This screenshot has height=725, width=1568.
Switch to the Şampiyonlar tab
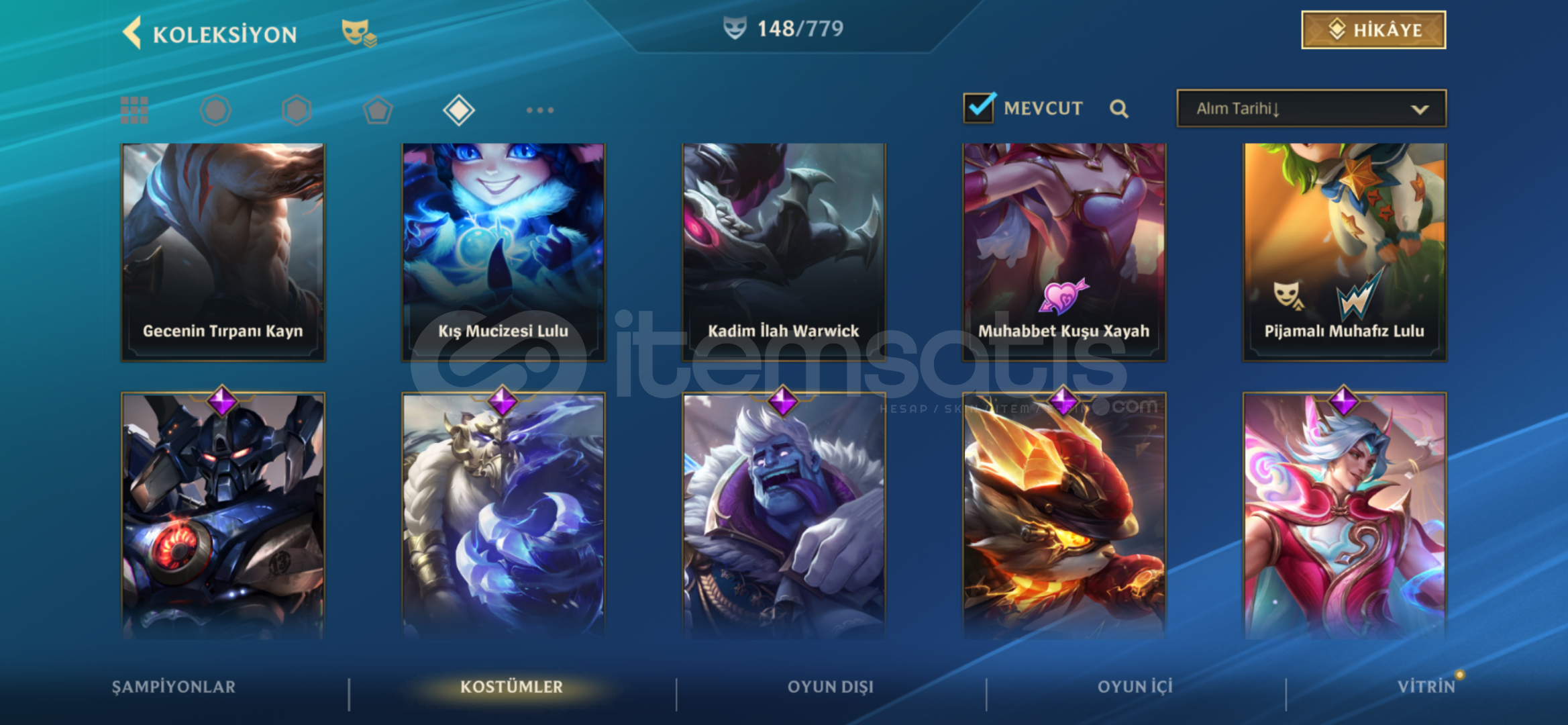(x=174, y=687)
